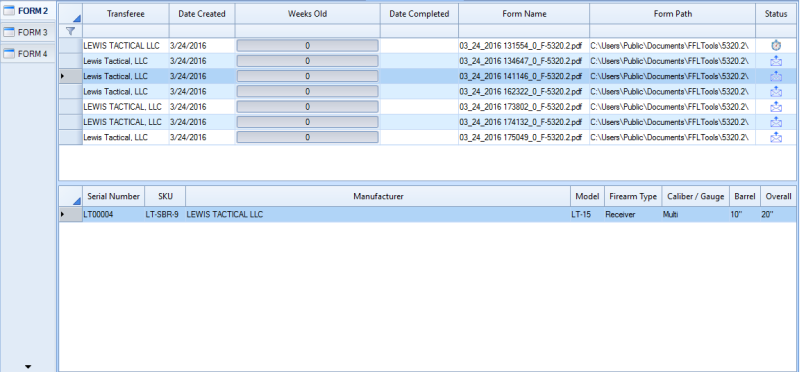Viewport: 800px width, 372px height.
Task: Click the mail status icon for form 162322
Action: coord(776,91)
